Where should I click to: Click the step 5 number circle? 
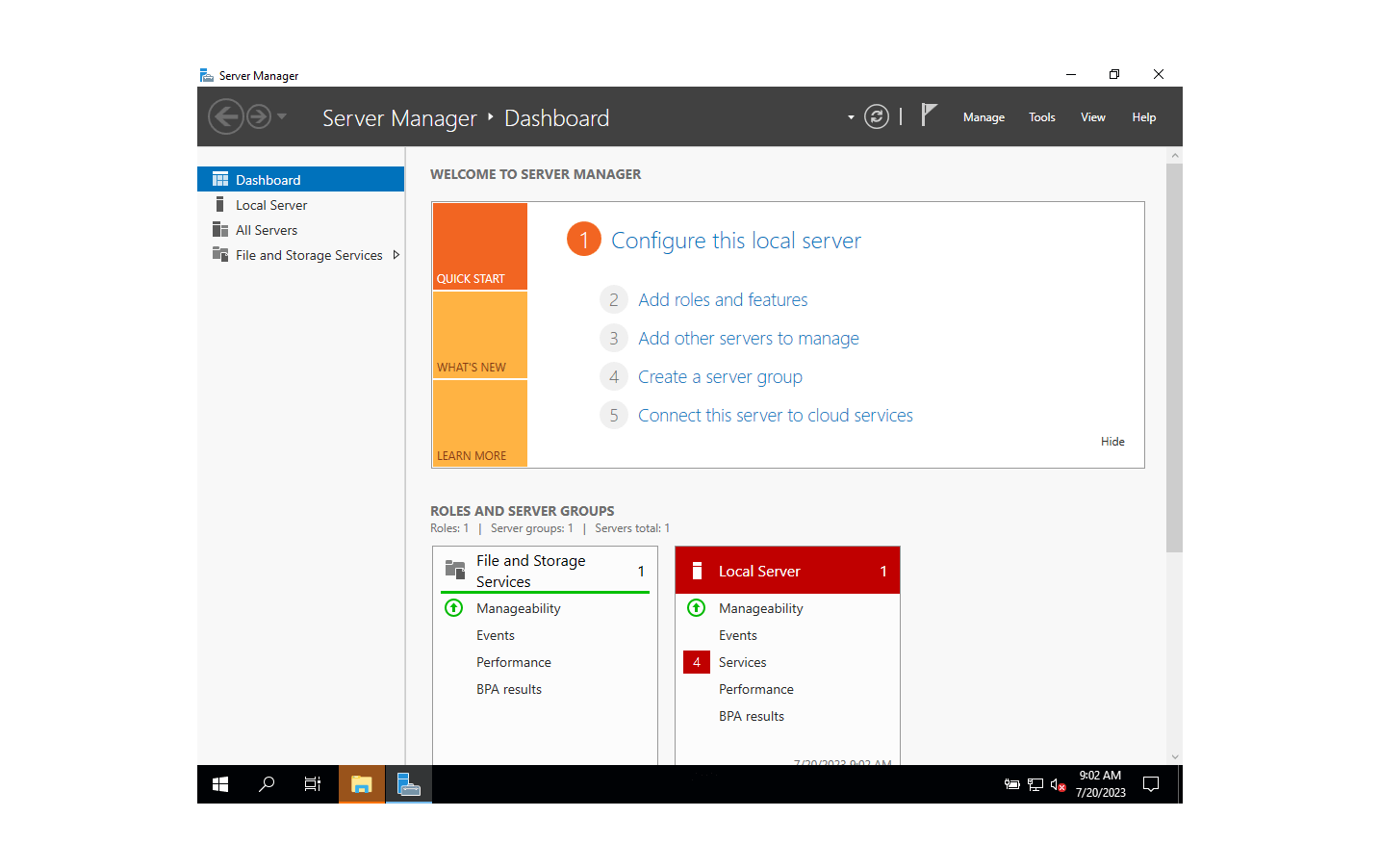click(614, 416)
